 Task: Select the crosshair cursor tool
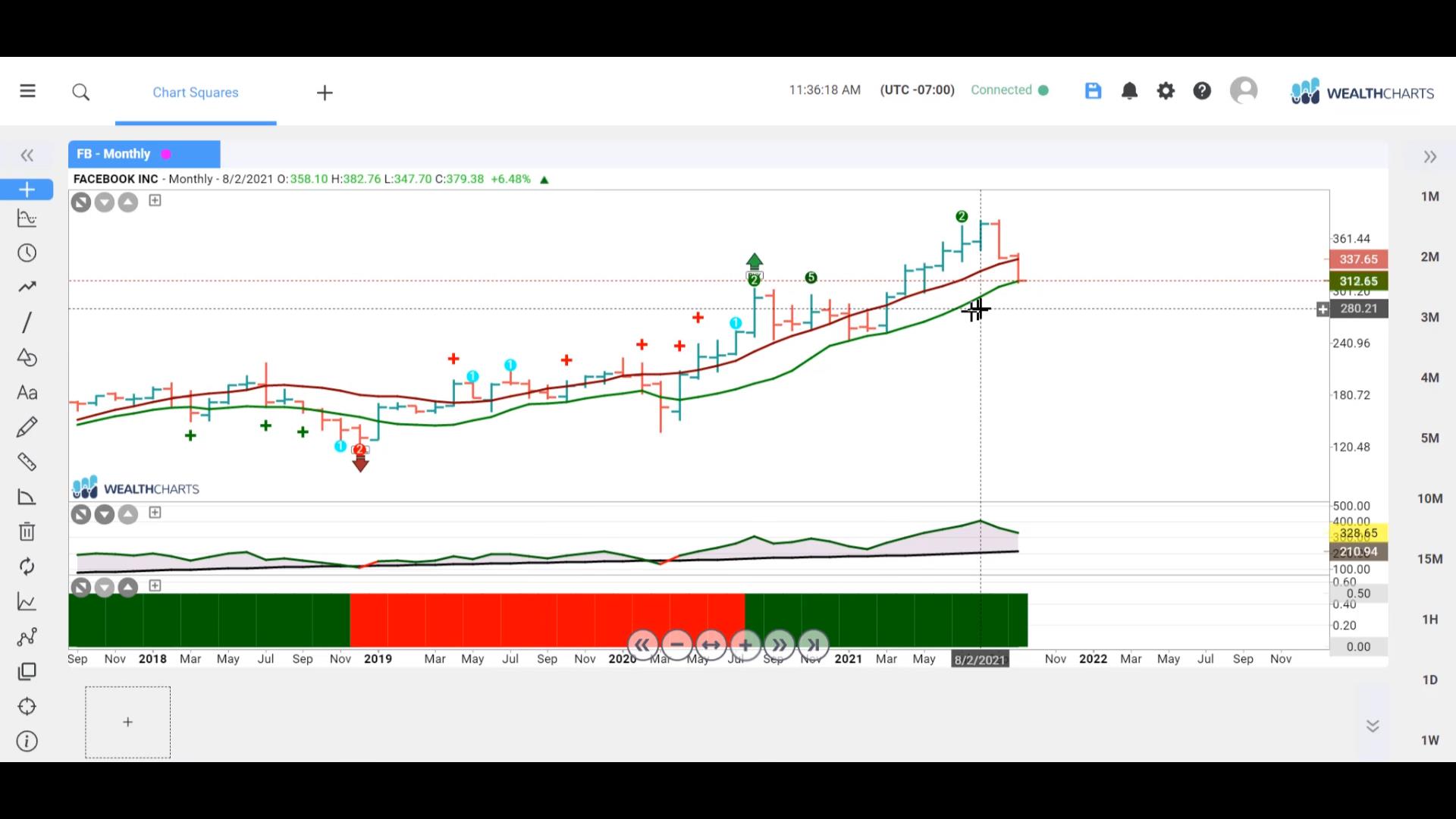[x=27, y=190]
